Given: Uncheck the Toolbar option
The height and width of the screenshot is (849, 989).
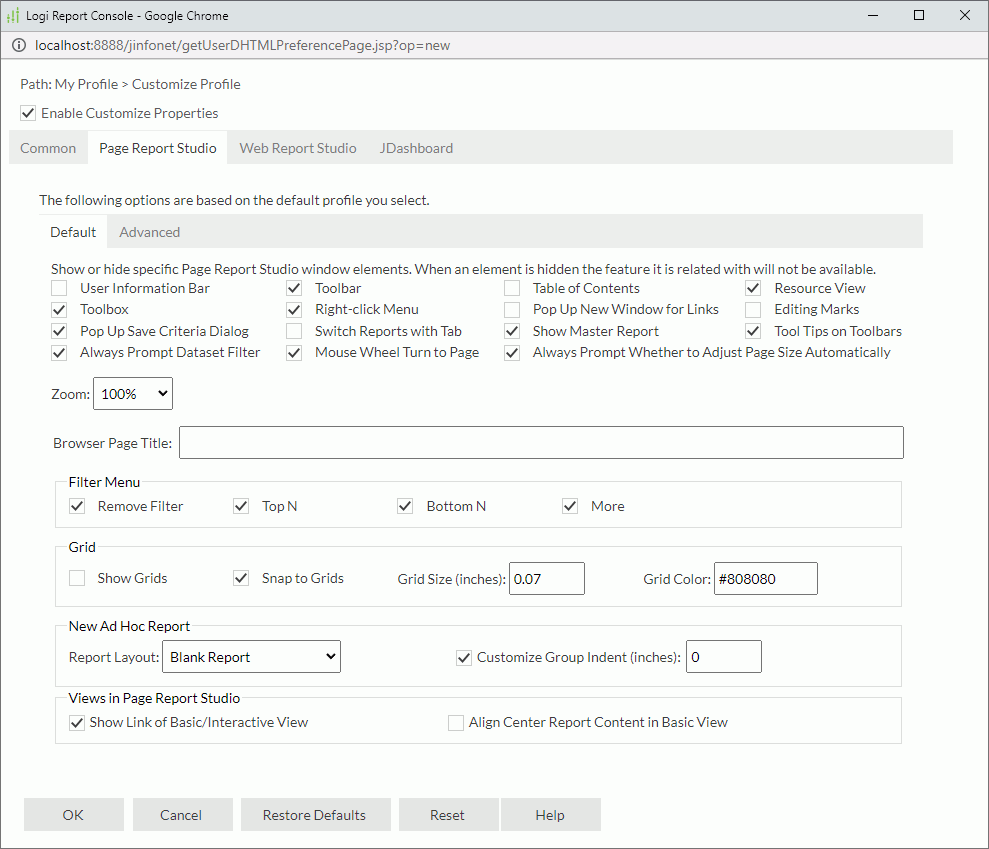Looking at the screenshot, I should point(294,288).
